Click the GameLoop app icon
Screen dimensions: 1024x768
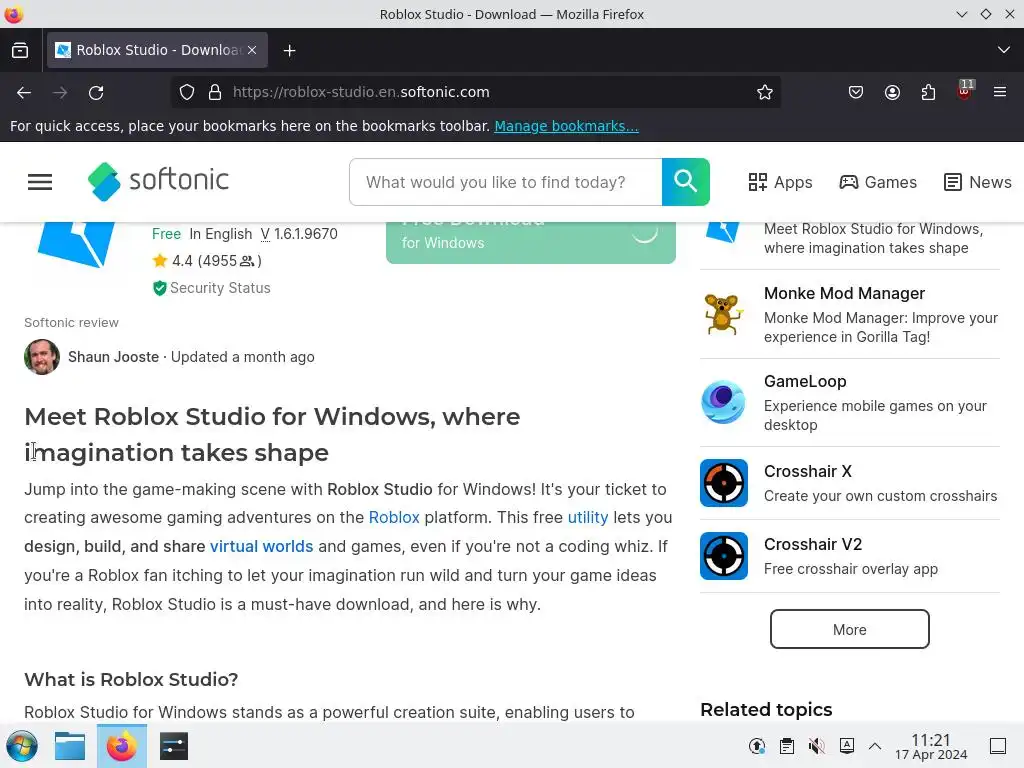click(723, 402)
